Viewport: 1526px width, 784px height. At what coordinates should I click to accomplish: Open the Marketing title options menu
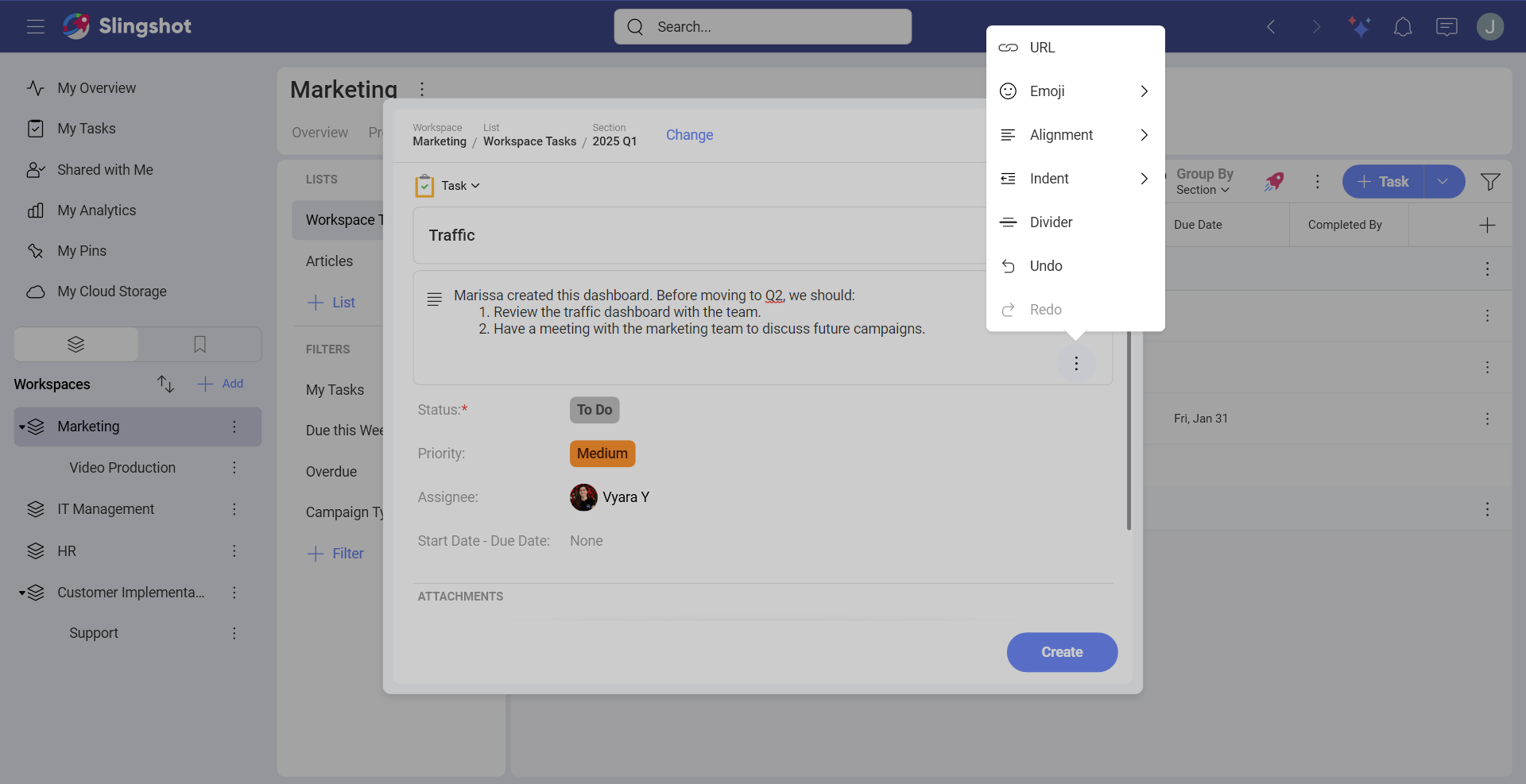[422, 89]
